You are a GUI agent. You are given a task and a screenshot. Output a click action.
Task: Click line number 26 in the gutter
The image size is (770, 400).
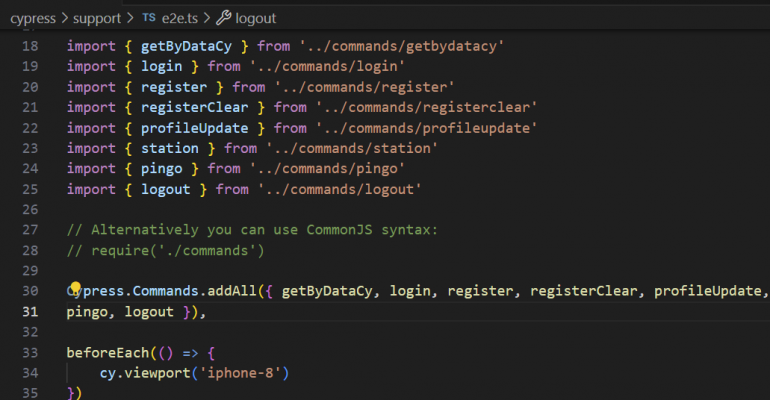[30, 210]
